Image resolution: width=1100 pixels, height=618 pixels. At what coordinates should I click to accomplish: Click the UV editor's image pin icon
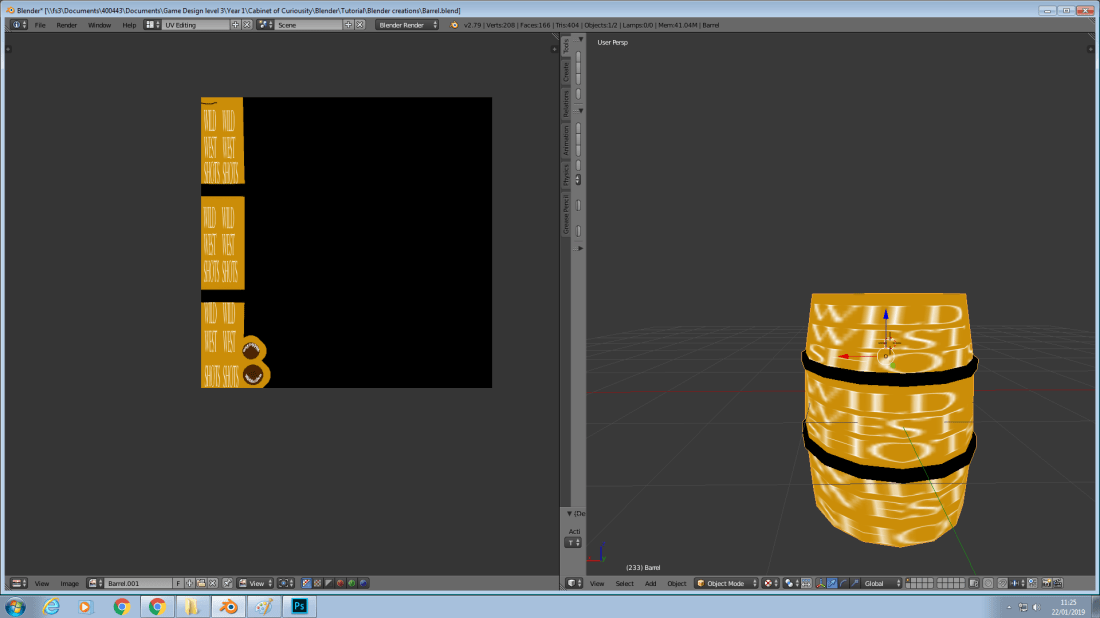coord(228,583)
